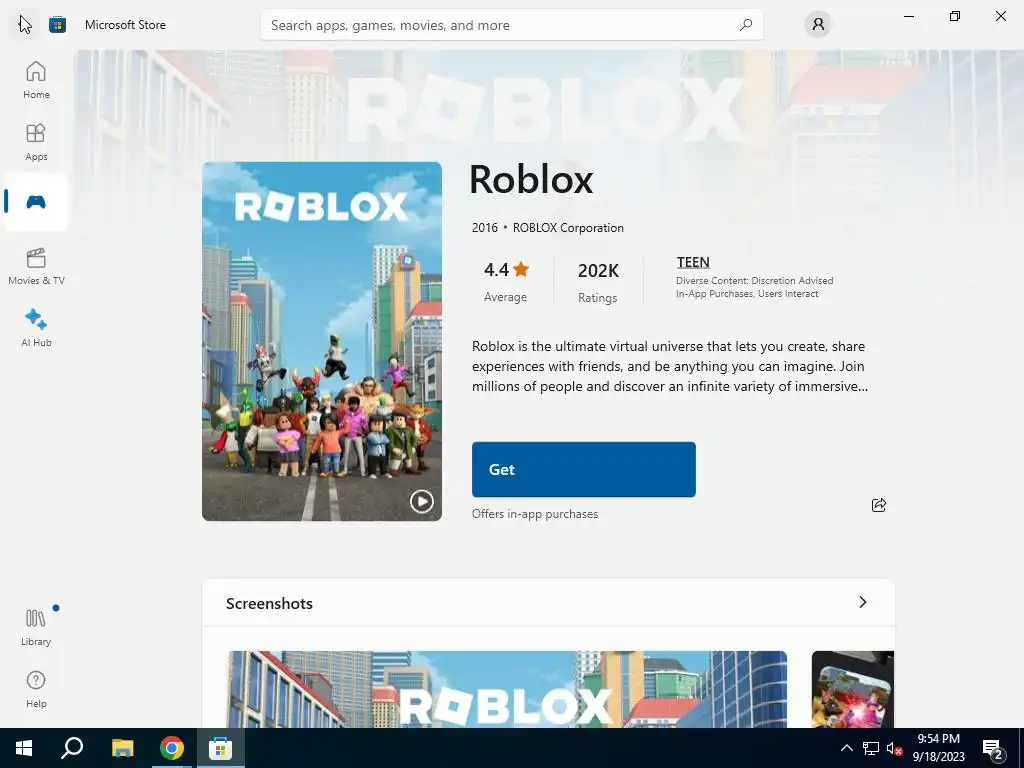Minimize the Microsoft Store window
The image size is (1024, 768).
[x=908, y=16]
